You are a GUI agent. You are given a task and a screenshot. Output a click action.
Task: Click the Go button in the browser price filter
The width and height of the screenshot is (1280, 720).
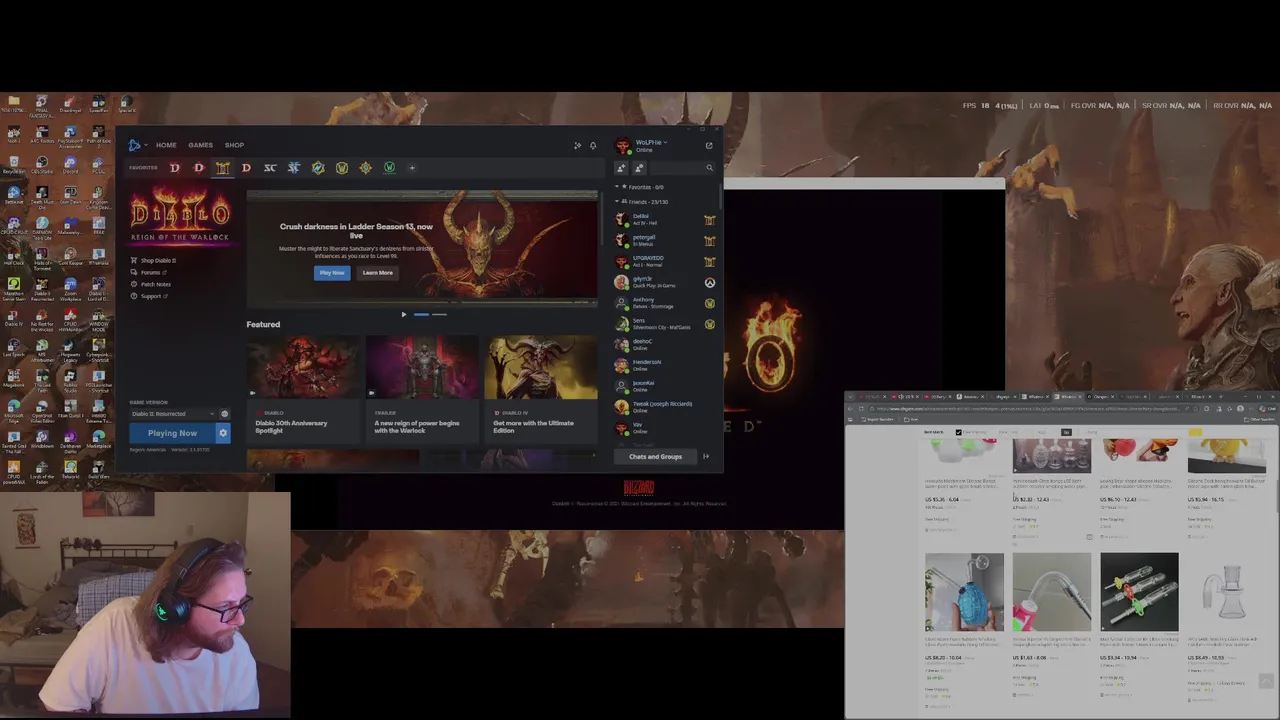coord(1066,432)
